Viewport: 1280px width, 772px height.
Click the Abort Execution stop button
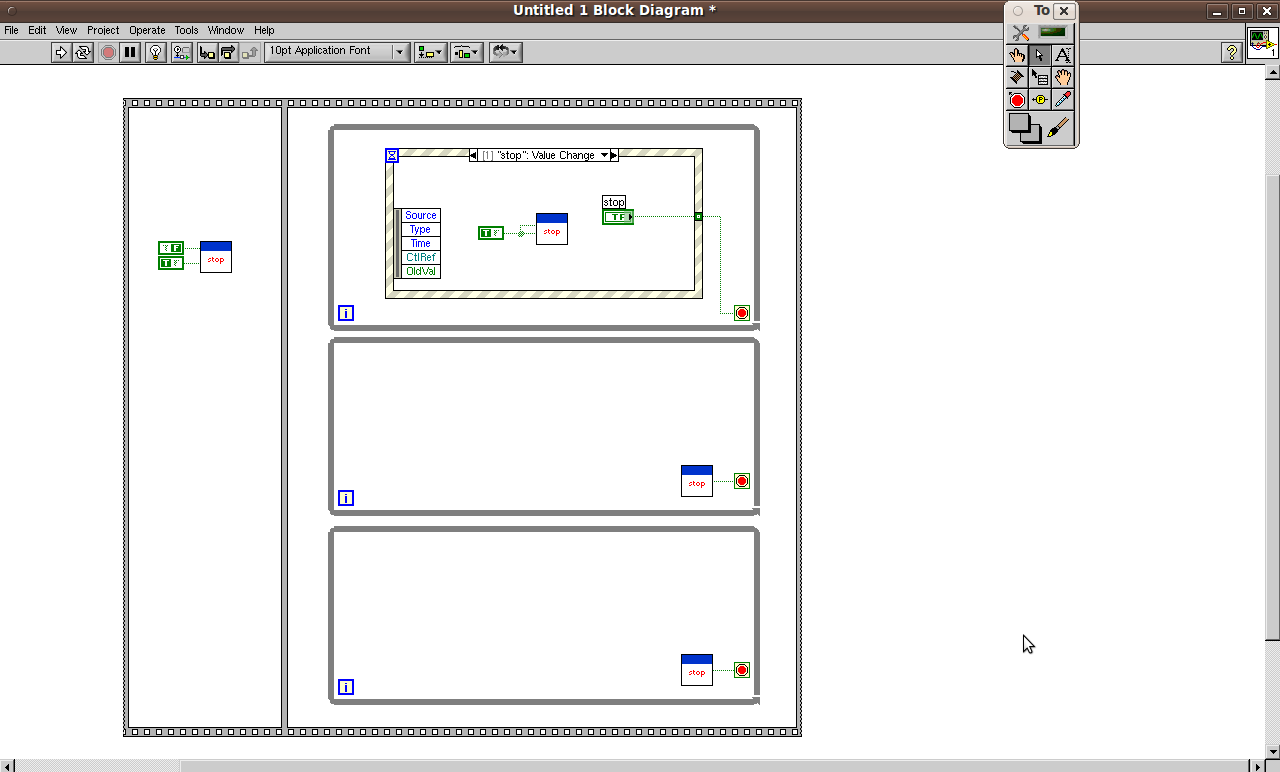(x=108, y=52)
